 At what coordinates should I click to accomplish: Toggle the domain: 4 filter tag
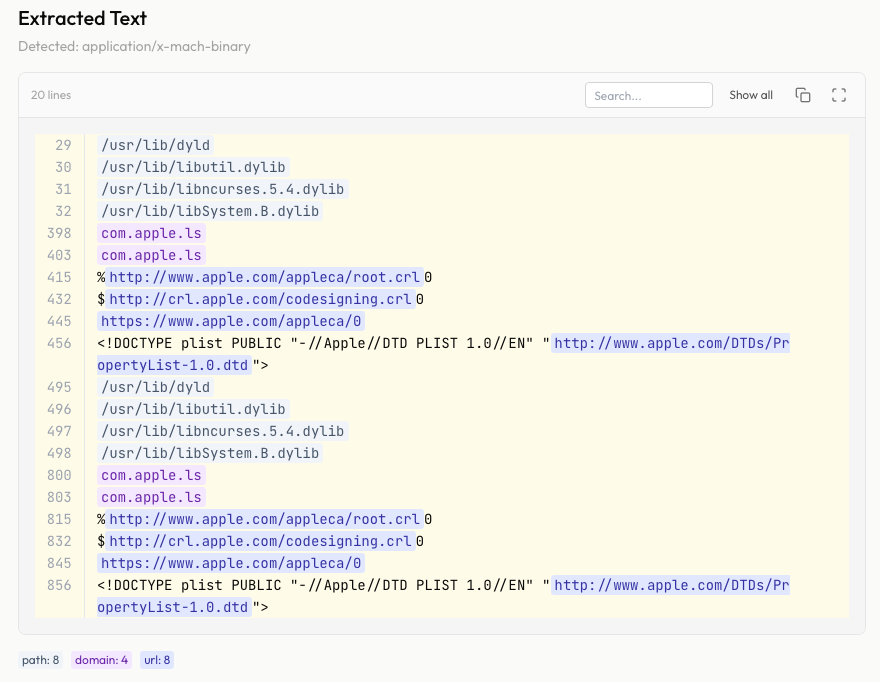coord(101,660)
